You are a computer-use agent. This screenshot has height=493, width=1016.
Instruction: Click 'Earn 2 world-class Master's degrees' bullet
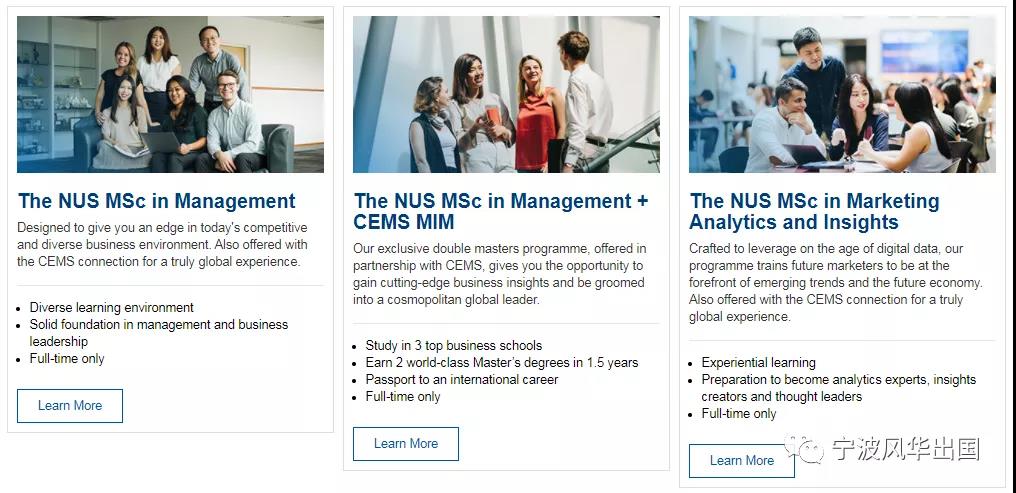(502, 363)
